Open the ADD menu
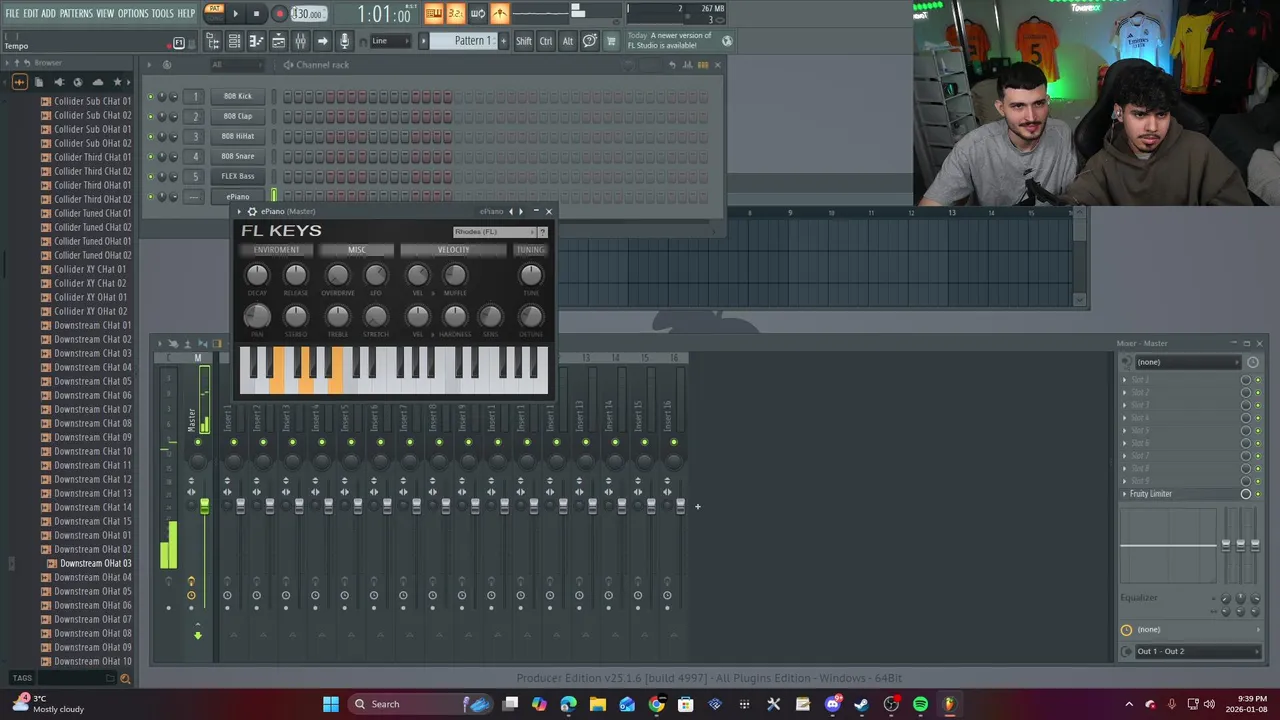This screenshot has height=720, width=1280. point(48,13)
